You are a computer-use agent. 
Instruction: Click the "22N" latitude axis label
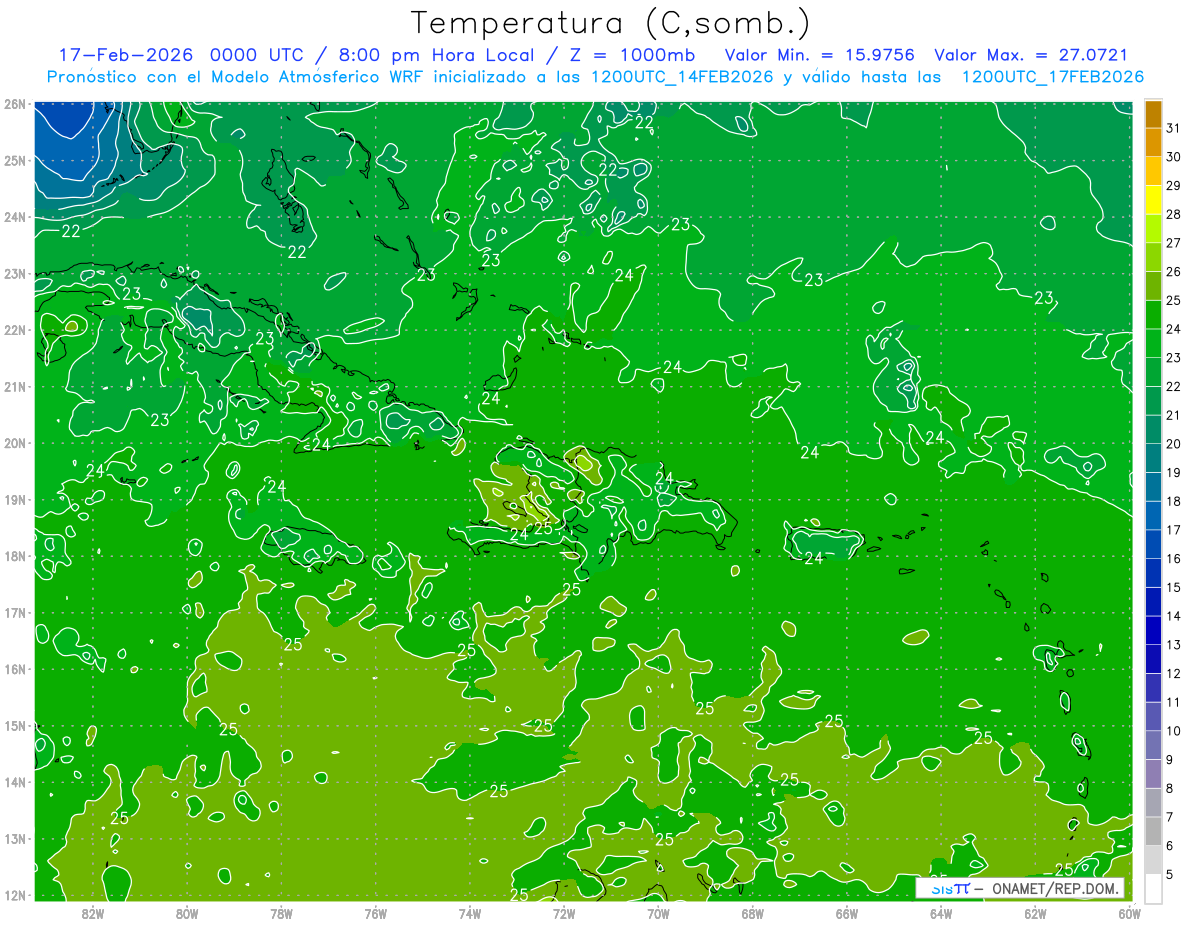pos(15,330)
